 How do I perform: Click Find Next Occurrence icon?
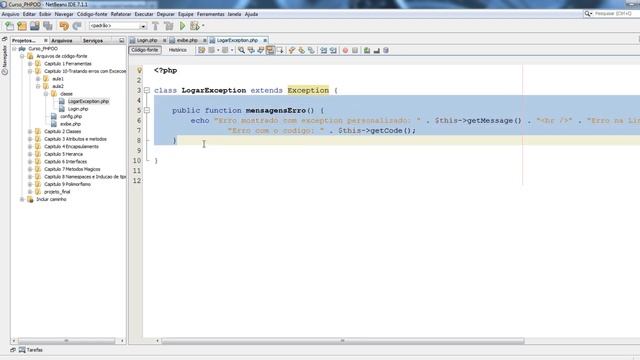click(260, 50)
